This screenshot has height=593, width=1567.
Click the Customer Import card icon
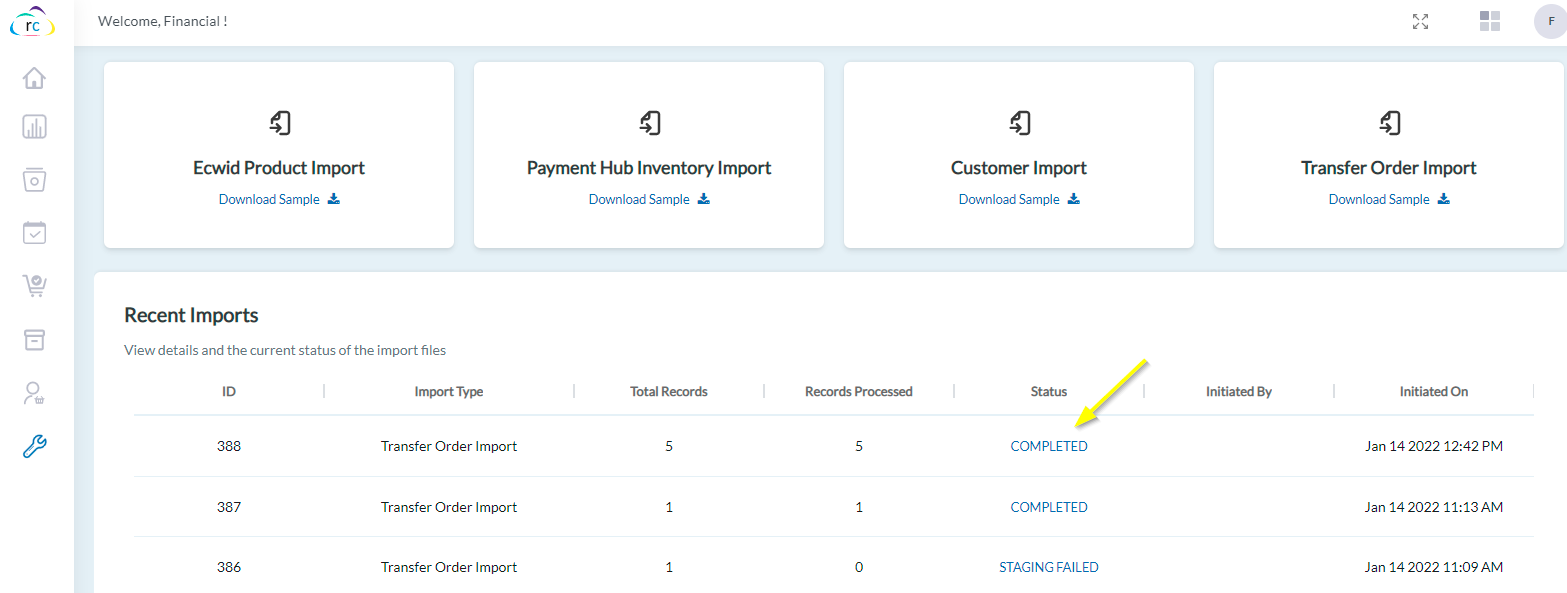pos(1018,122)
